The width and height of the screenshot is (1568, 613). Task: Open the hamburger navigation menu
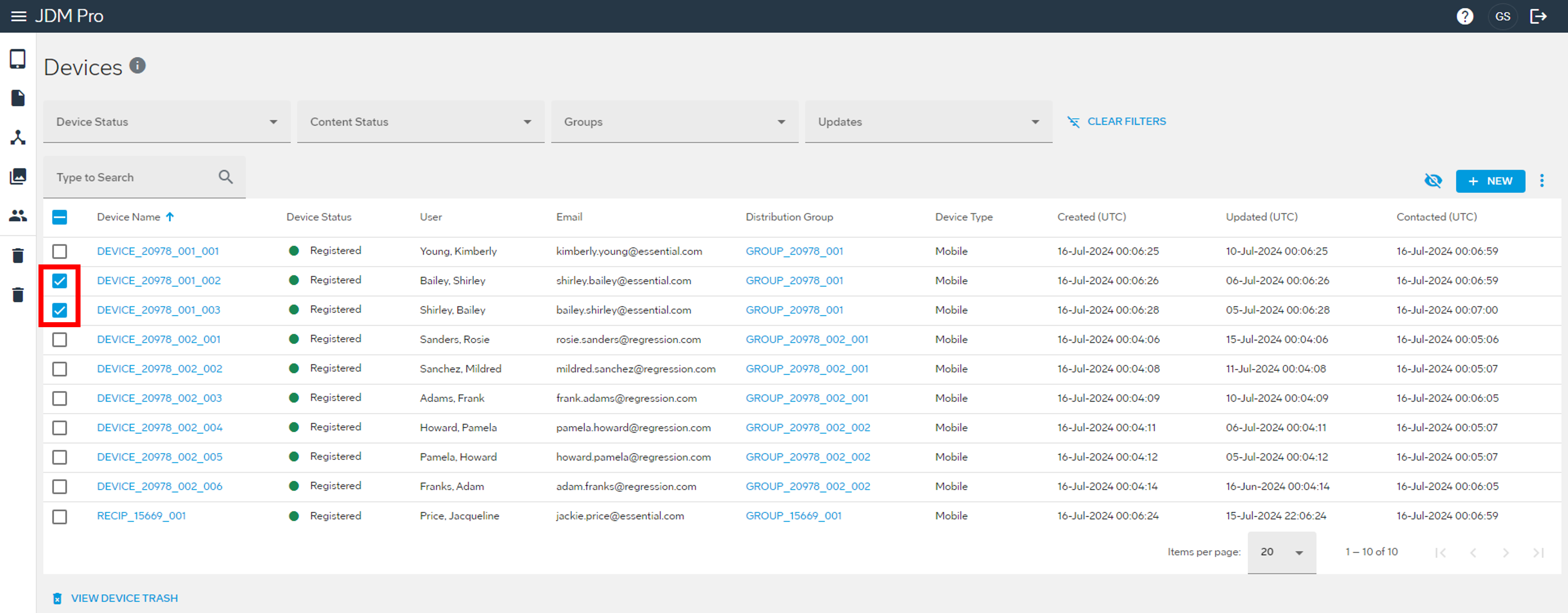19,16
